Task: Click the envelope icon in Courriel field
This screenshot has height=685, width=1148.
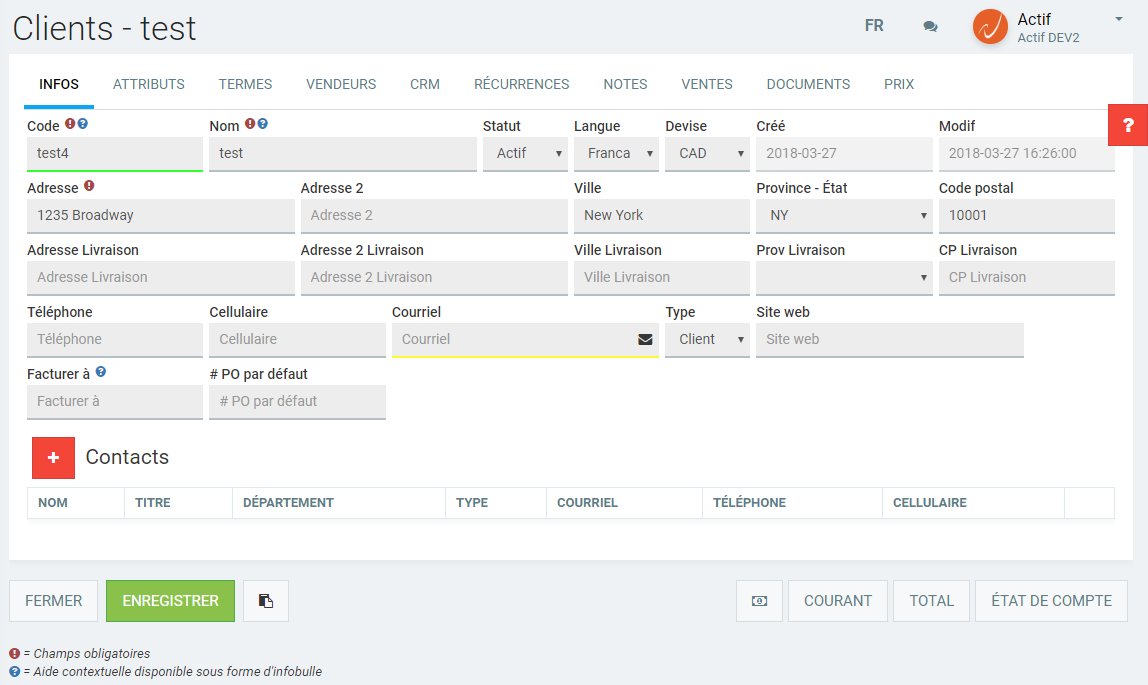Action: [645, 340]
